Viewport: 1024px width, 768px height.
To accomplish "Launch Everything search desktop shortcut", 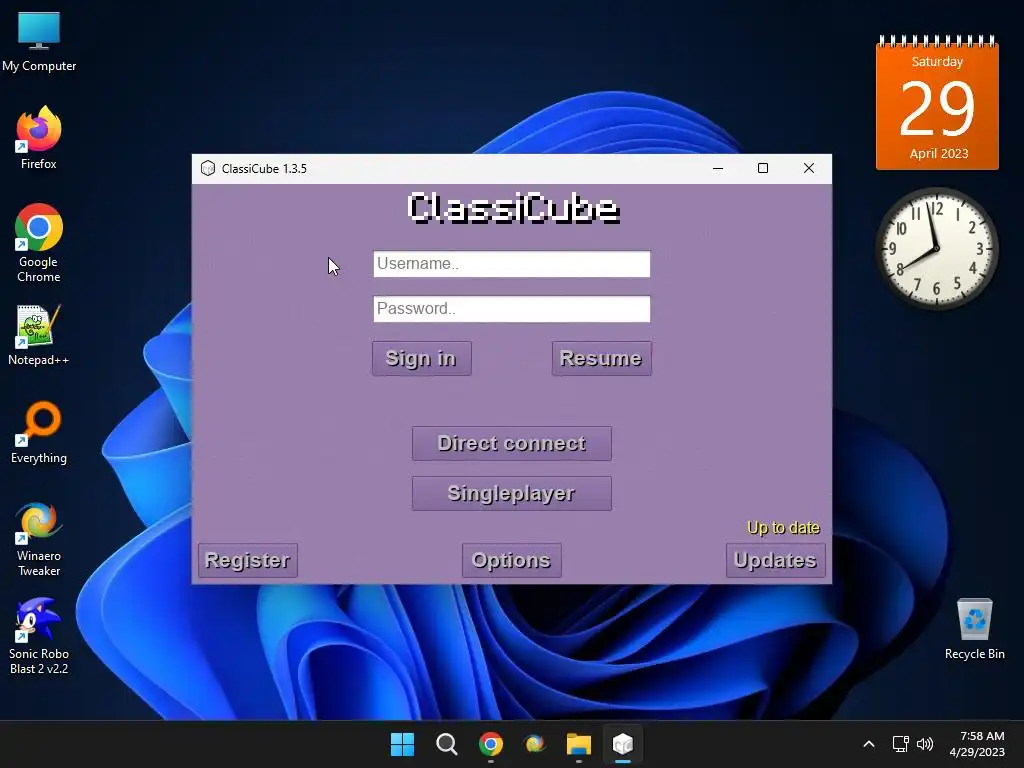I will tap(39, 432).
